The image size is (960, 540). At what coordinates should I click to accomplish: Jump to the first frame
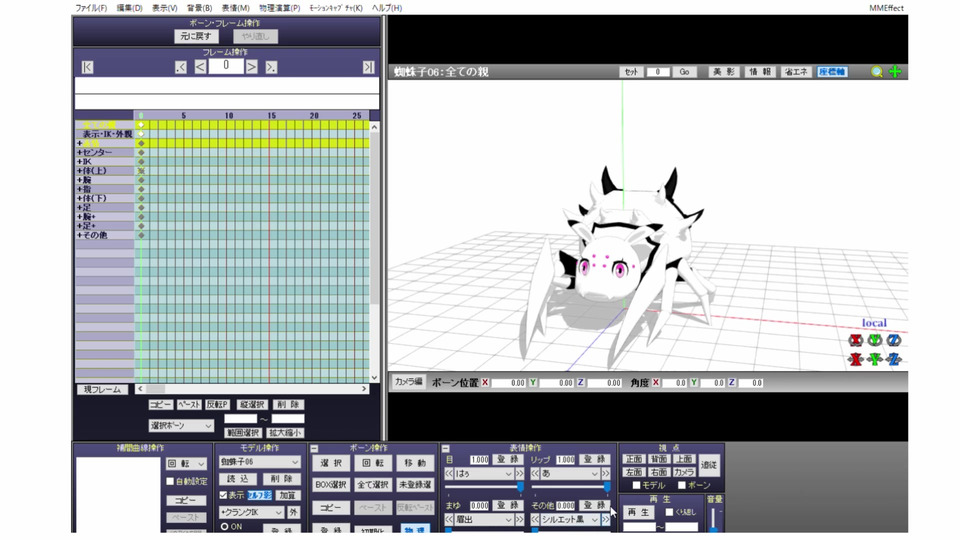88,67
